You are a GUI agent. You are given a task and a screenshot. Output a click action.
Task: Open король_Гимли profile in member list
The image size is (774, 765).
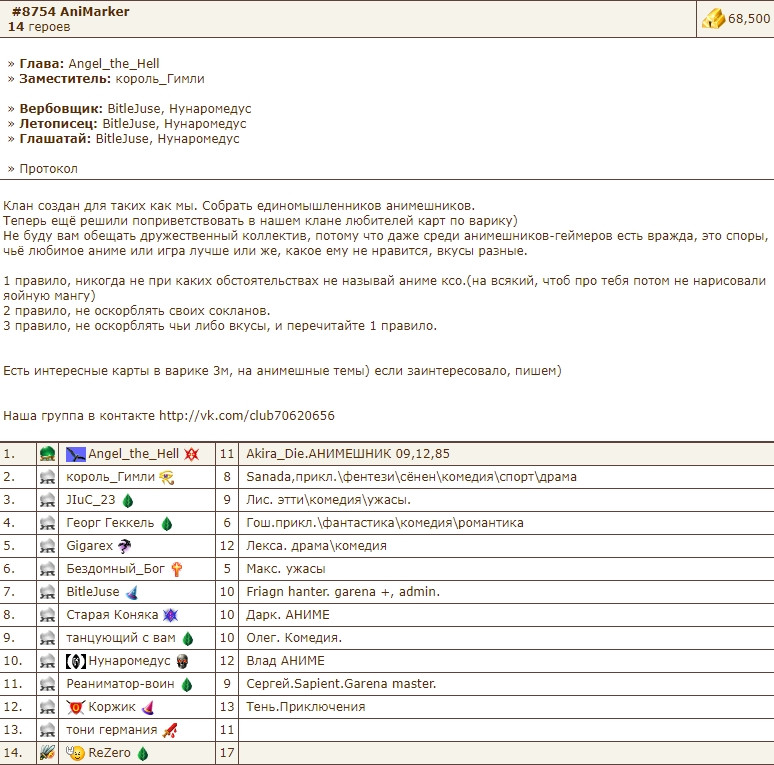[x=111, y=477]
